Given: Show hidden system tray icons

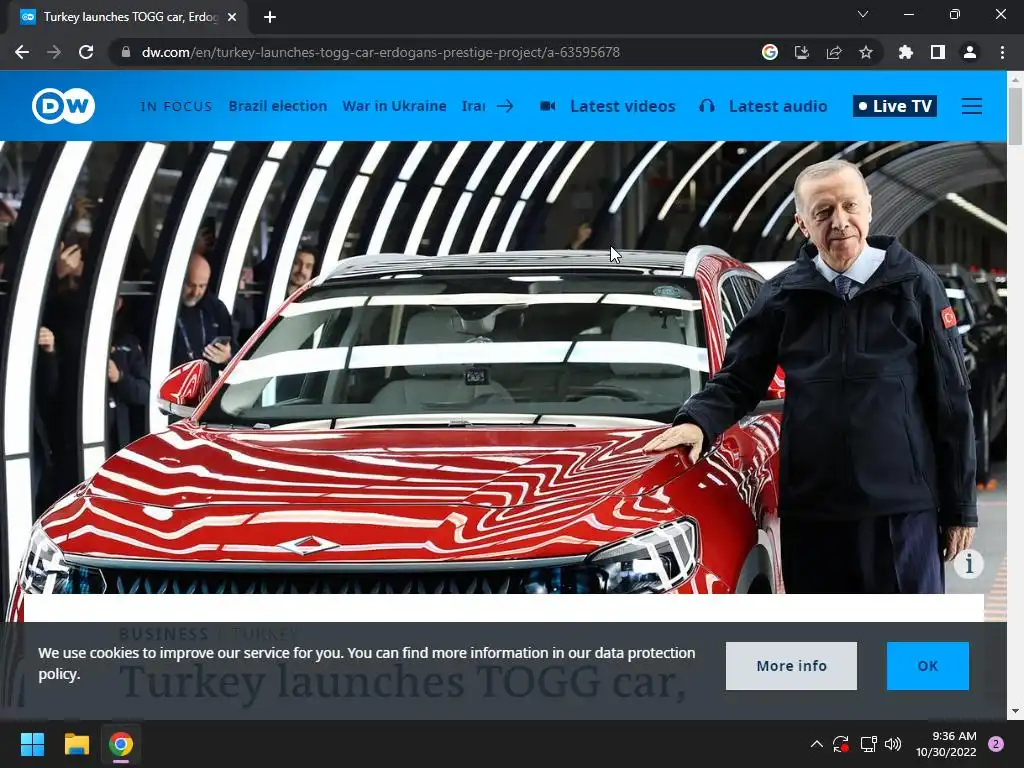Looking at the screenshot, I should [x=816, y=744].
